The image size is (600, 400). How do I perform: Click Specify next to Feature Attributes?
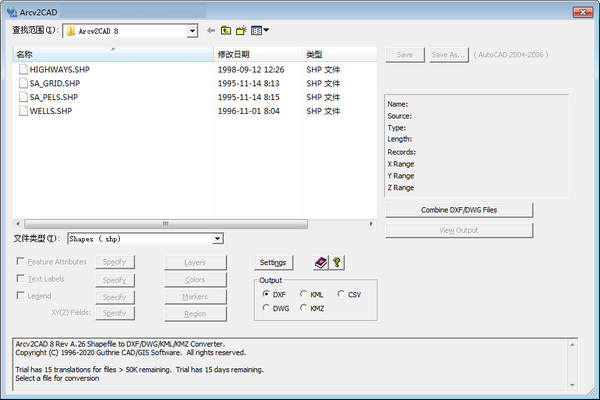(115, 262)
